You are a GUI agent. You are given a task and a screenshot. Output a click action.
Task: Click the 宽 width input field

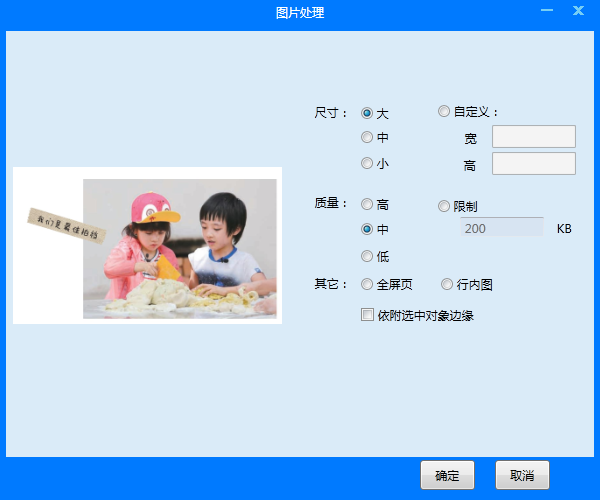[x=533, y=136]
